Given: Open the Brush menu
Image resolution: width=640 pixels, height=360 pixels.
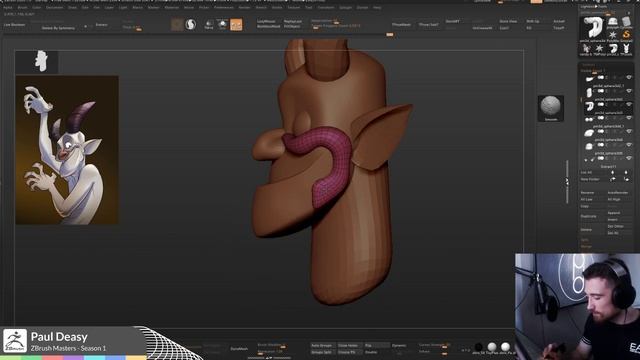Looking at the screenshot, I should point(22,7).
